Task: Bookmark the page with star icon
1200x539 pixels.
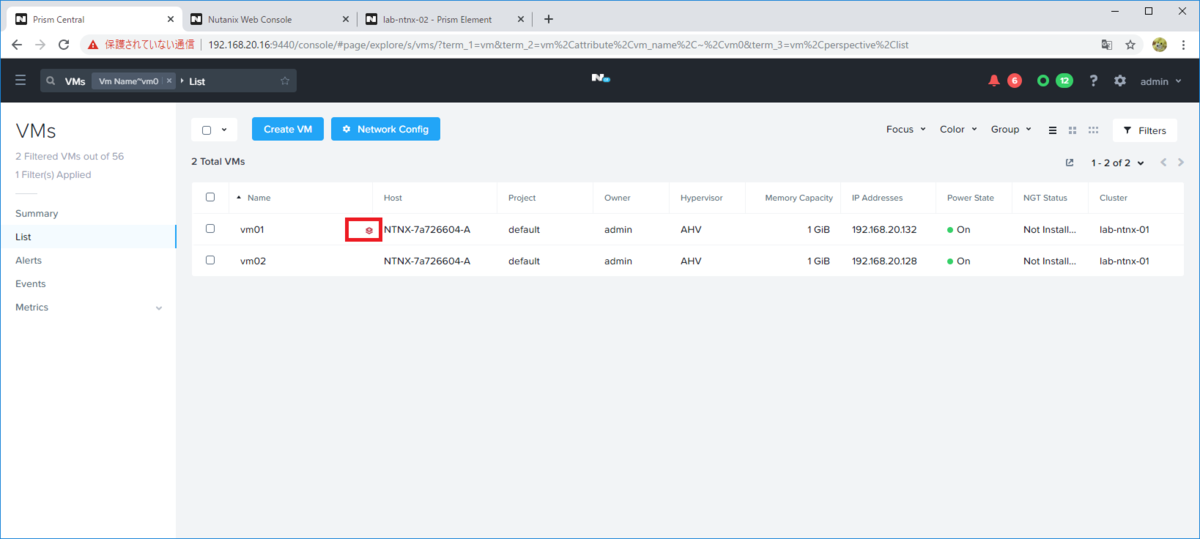Action: pos(1130,45)
